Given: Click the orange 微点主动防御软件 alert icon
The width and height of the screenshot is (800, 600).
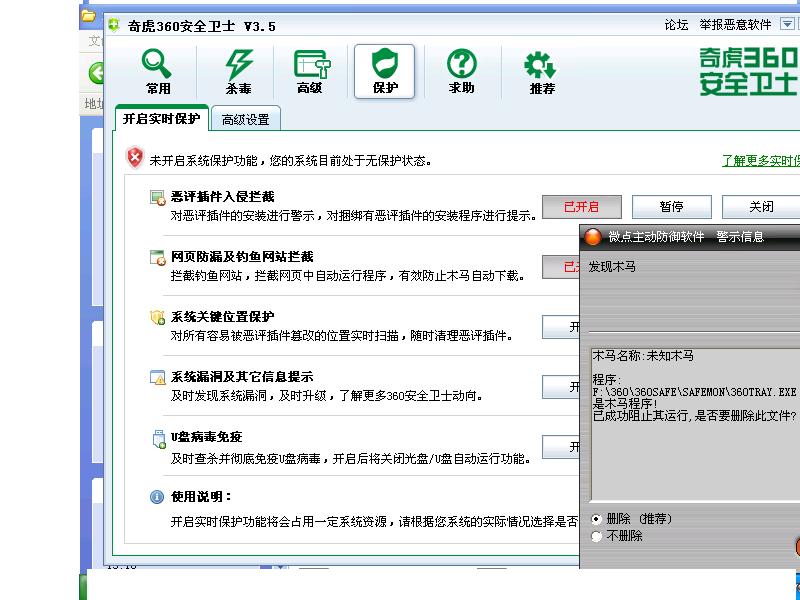Looking at the screenshot, I should pos(592,237).
